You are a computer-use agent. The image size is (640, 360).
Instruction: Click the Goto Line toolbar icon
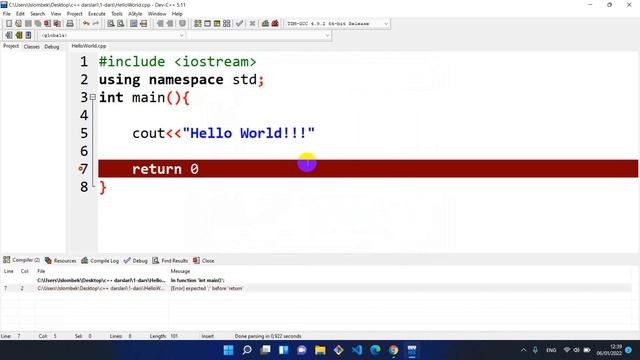coord(143,24)
